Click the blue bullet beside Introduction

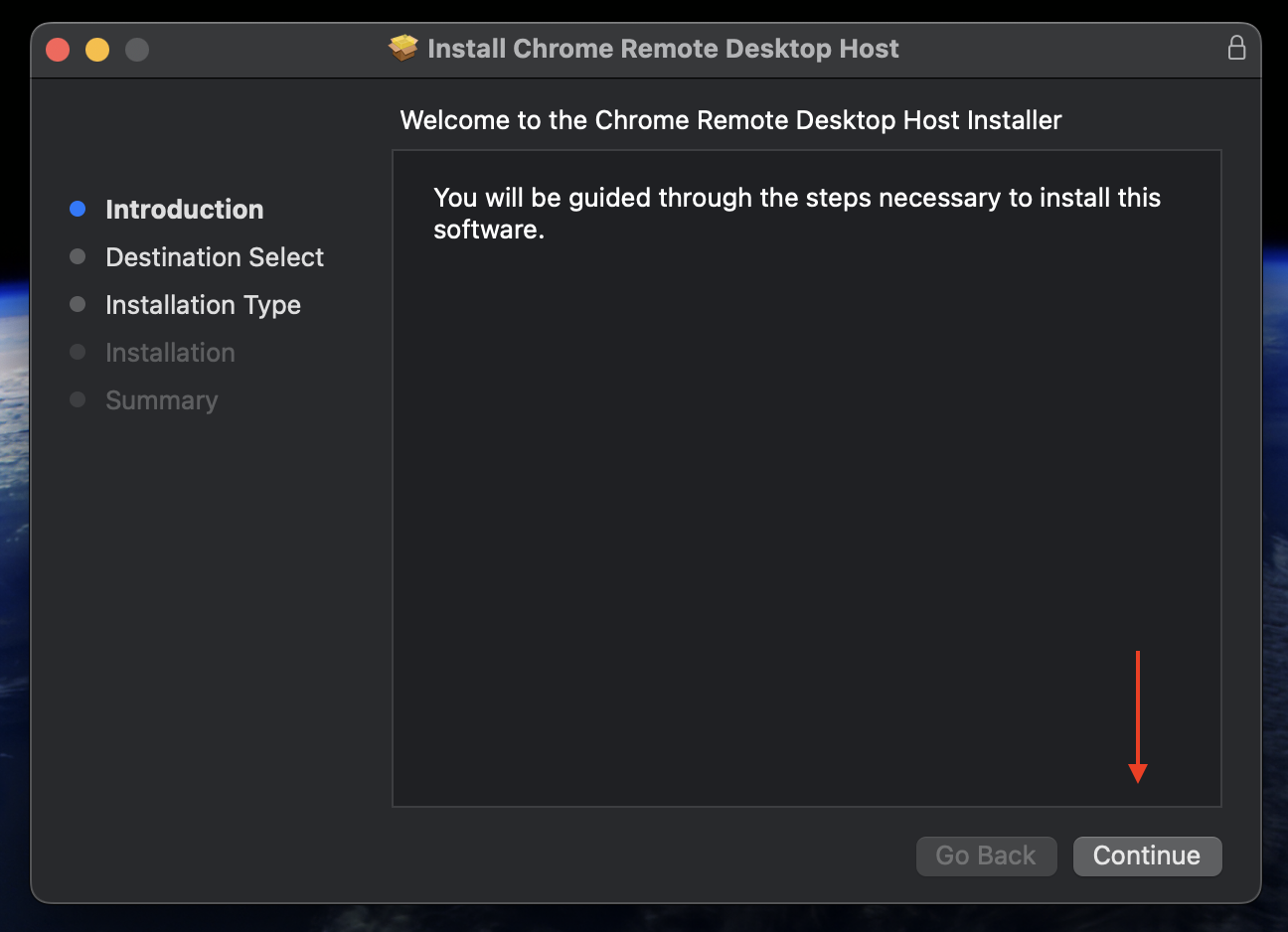(78, 209)
